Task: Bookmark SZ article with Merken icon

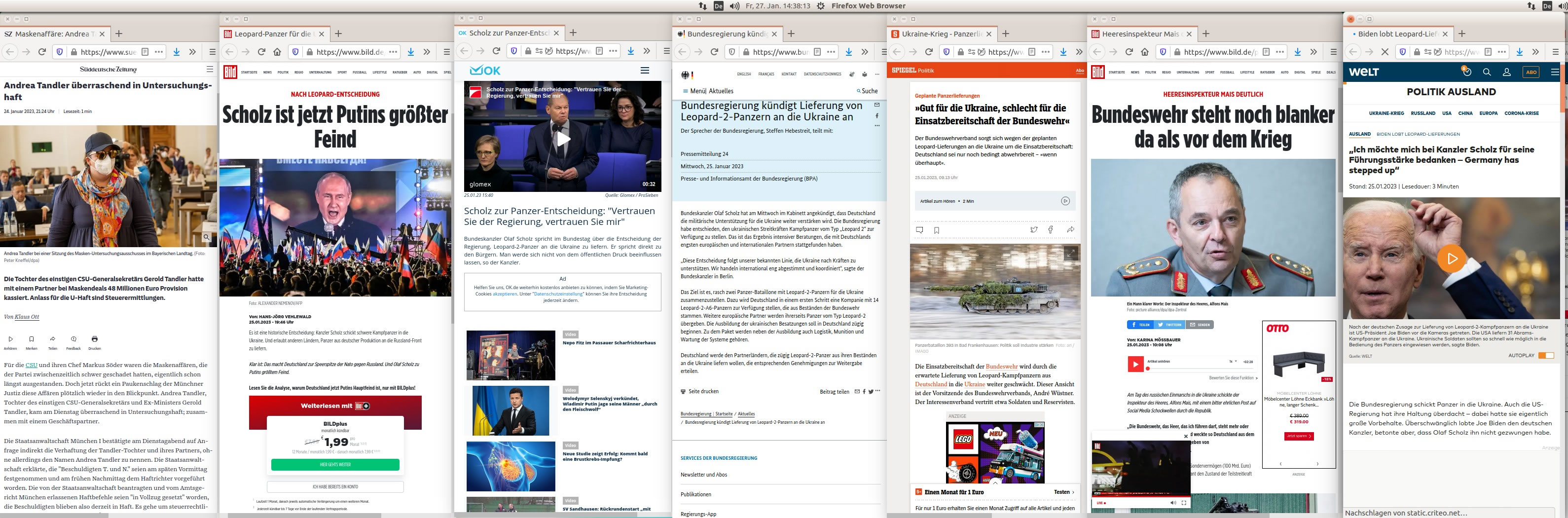Action: [x=32, y=339]
